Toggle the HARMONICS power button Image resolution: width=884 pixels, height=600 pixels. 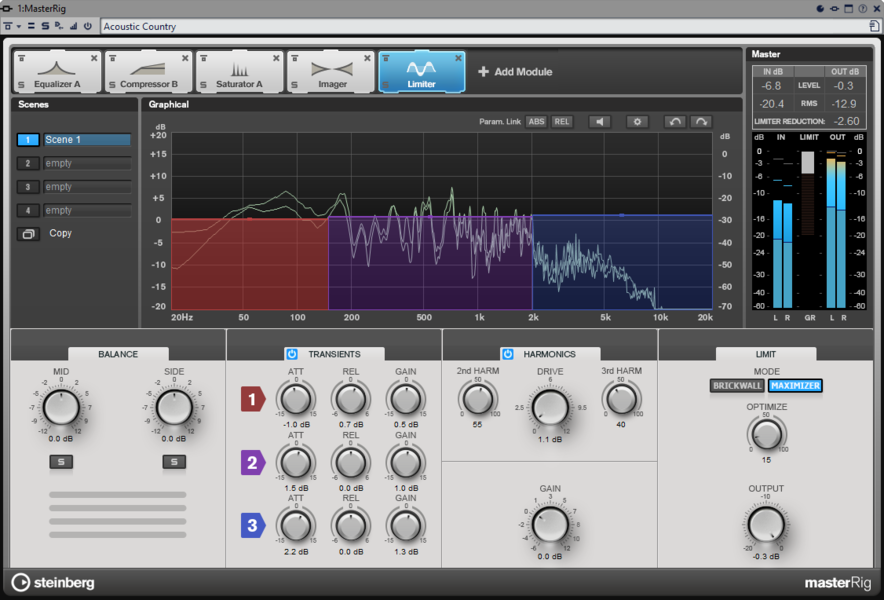[x=507, y=354]
